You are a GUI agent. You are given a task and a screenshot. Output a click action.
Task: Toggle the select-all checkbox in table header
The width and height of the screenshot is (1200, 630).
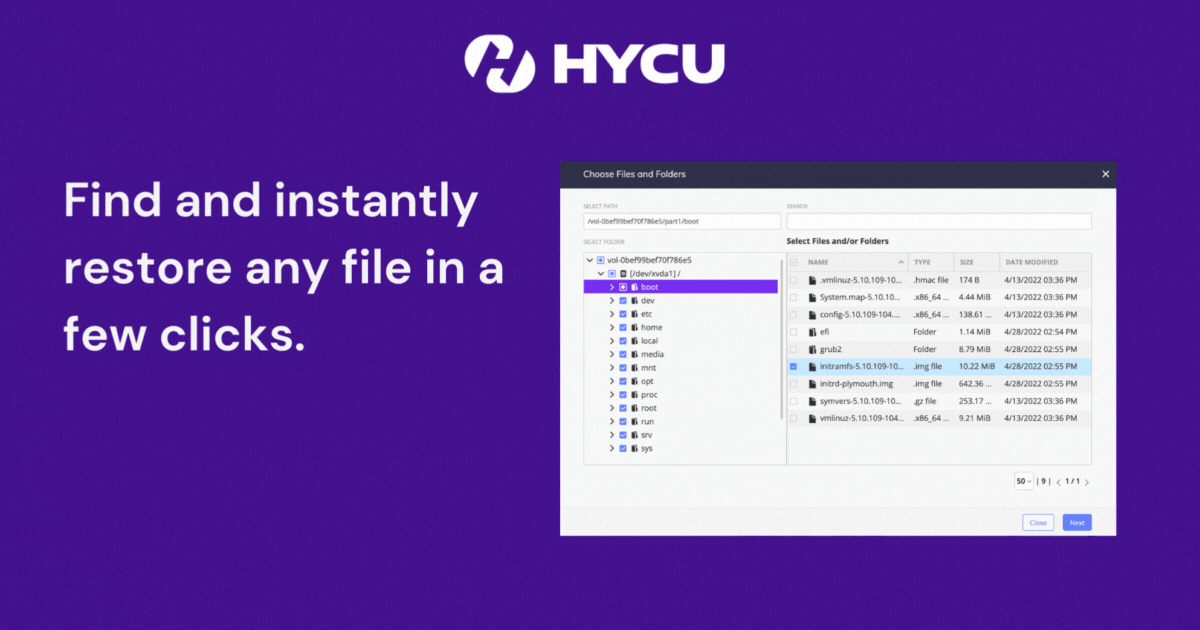click(x=794, y=262)
